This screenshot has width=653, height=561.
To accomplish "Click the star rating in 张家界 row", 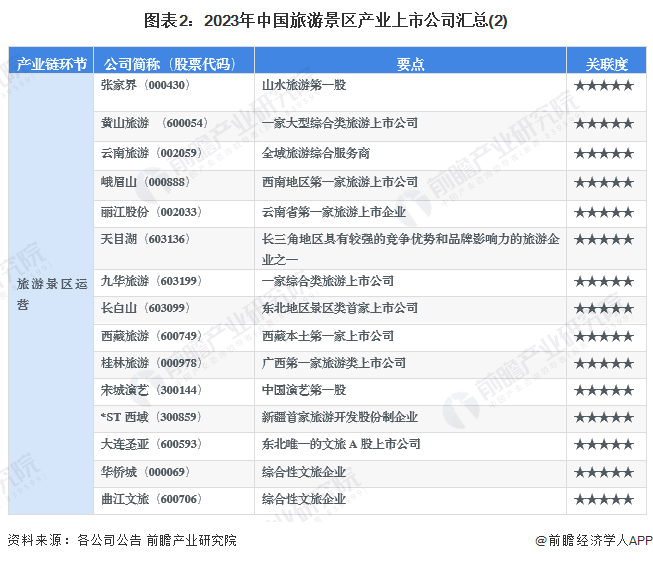I will (x=604, y=85).
